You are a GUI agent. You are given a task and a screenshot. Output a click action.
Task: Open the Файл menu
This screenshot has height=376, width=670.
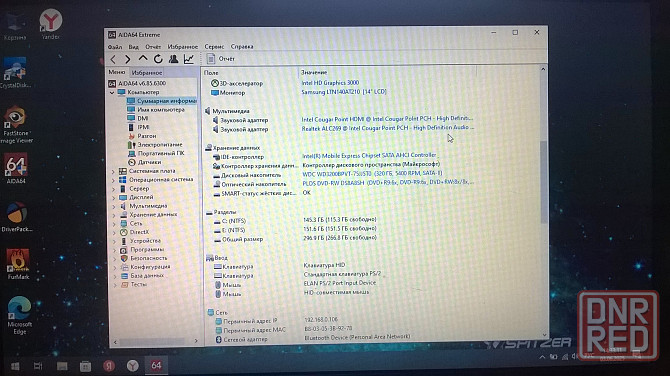point(115,47)
